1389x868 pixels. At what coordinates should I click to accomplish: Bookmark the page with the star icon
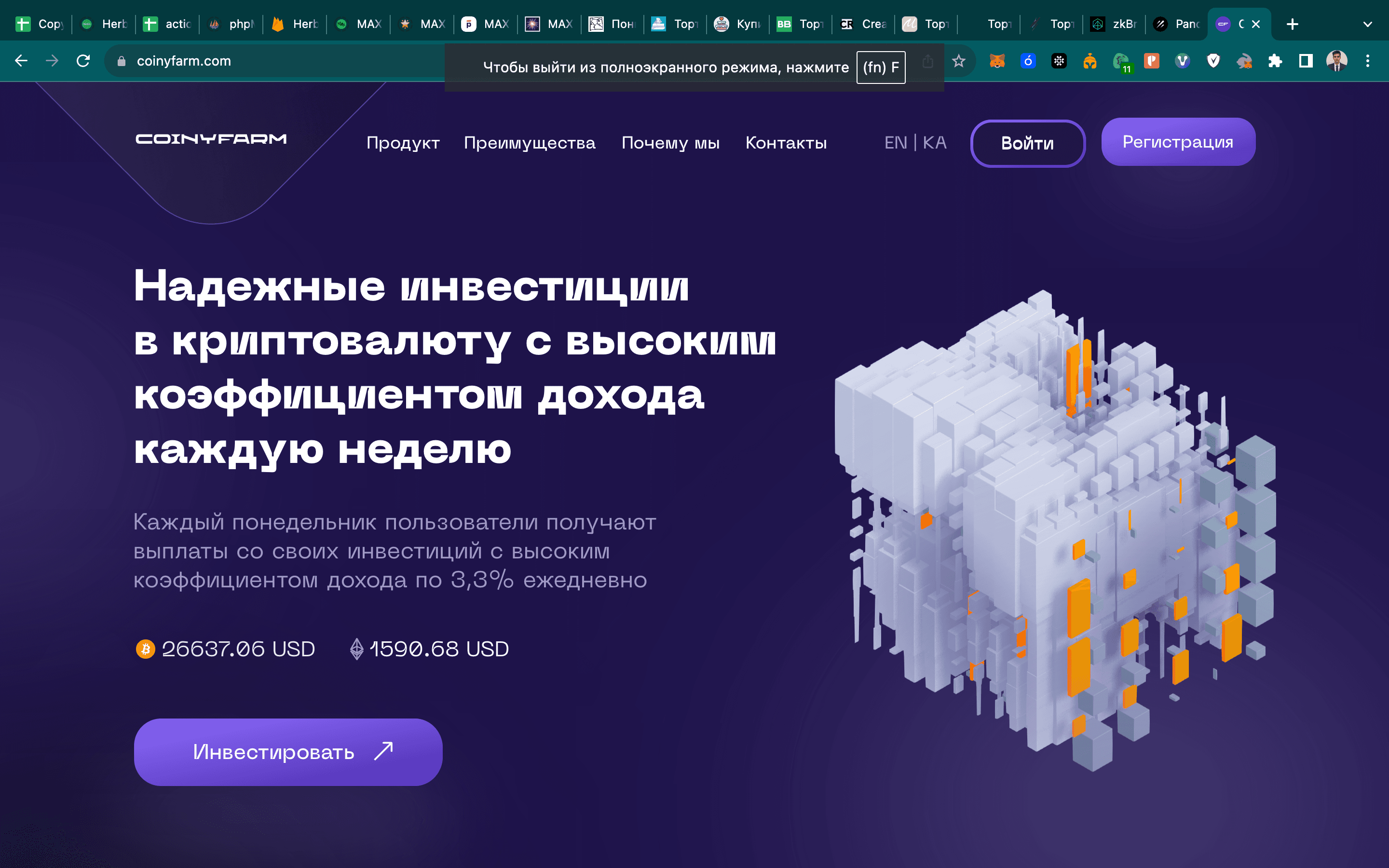tap(958, 60)
